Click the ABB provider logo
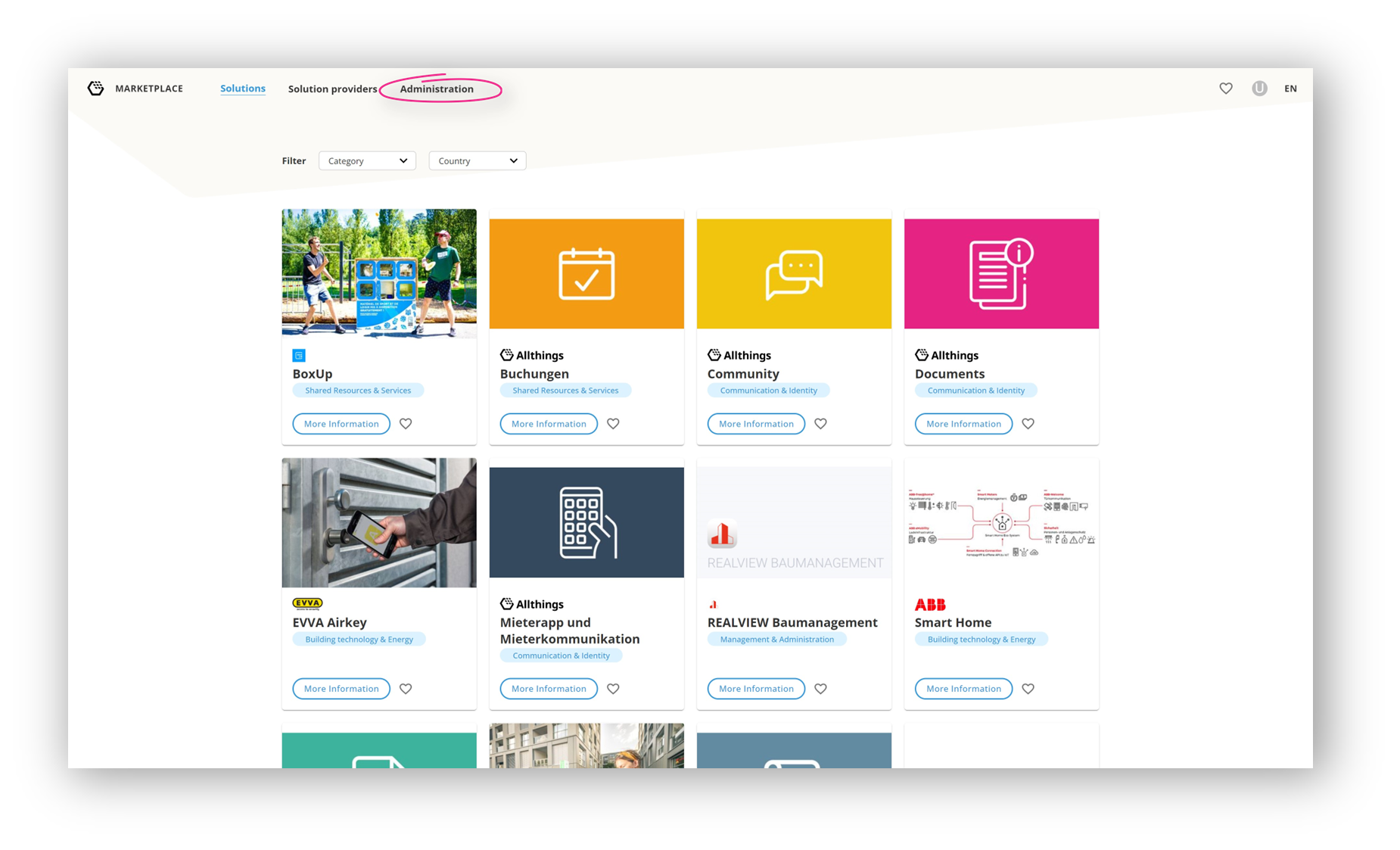Image resolution: width=1400 pixels, height=850 pixels. [930, 604]
